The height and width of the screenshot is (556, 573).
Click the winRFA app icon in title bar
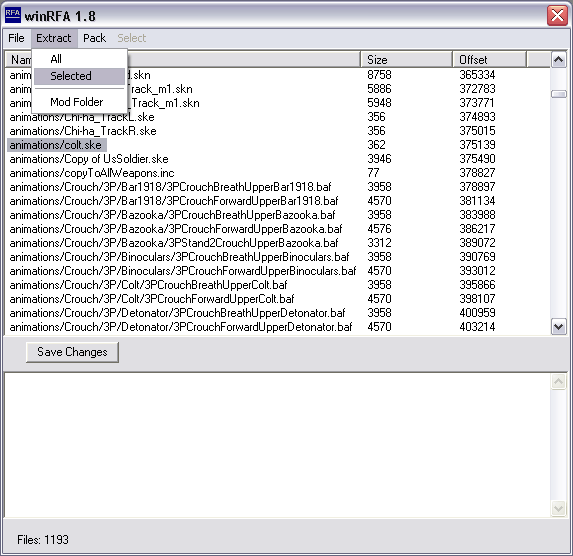point(12,15)
